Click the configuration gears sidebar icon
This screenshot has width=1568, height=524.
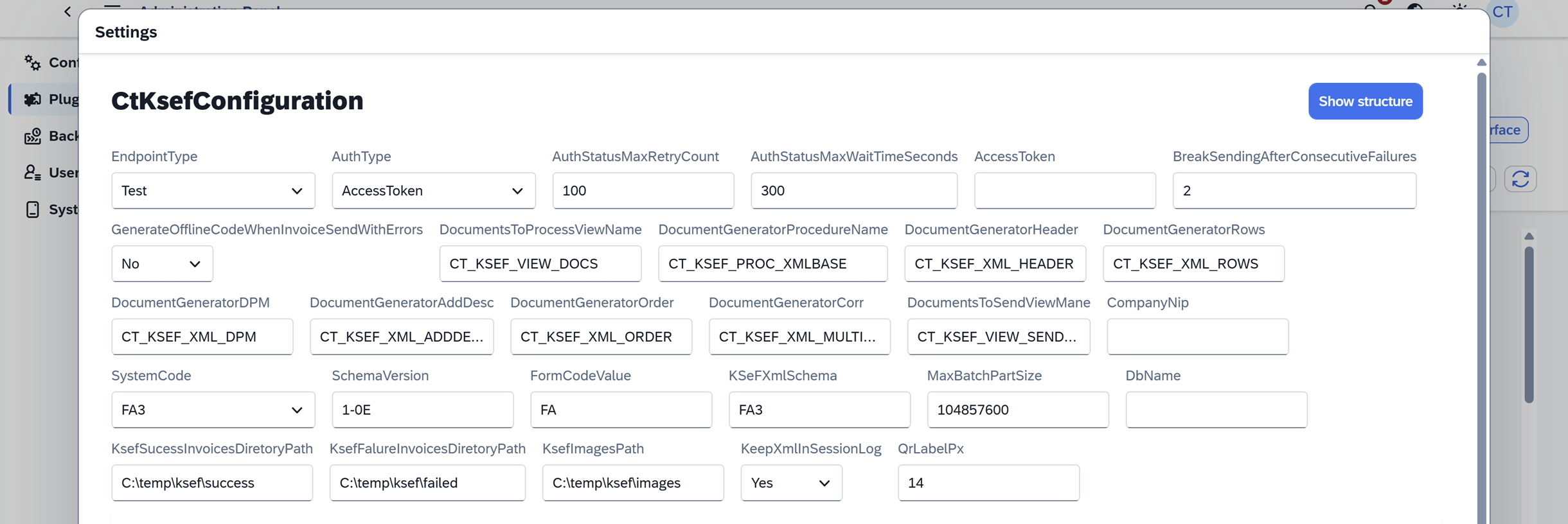[x=32, y=62]
